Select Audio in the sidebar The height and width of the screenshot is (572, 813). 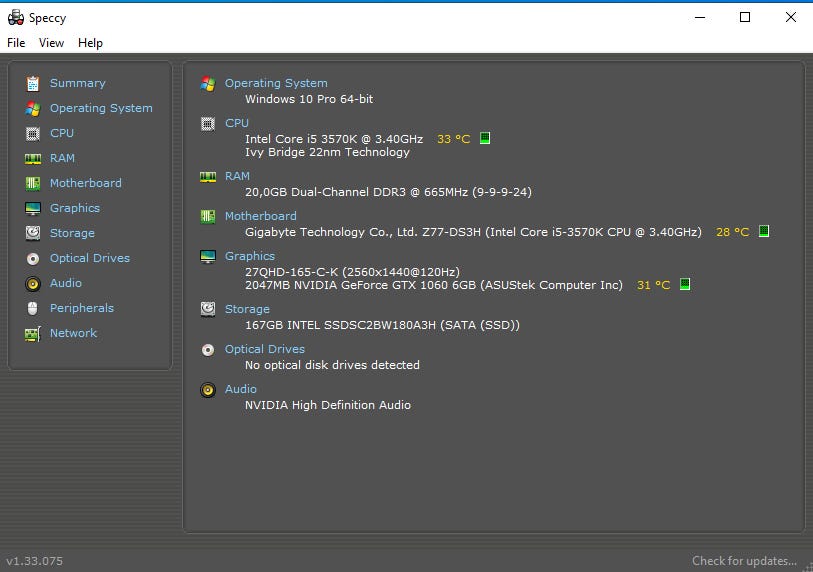[66, 283]
